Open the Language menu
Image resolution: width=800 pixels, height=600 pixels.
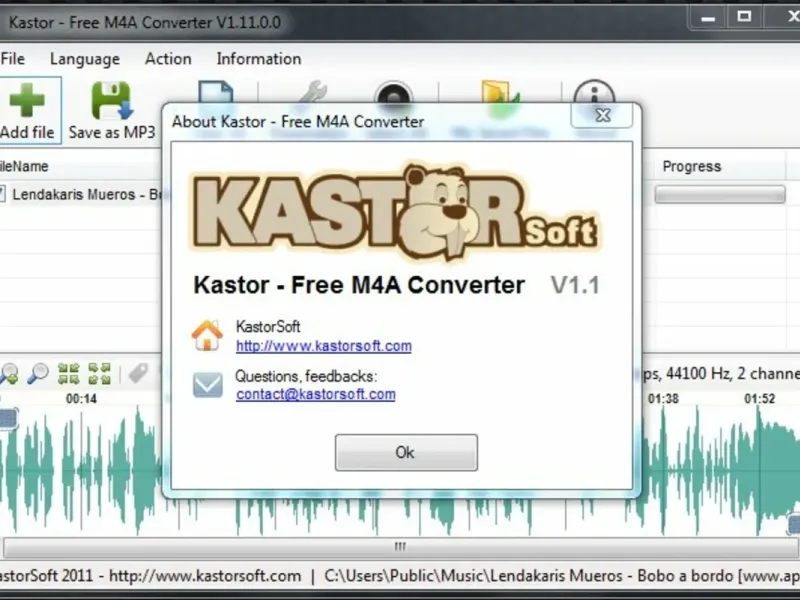click(85, 59)
